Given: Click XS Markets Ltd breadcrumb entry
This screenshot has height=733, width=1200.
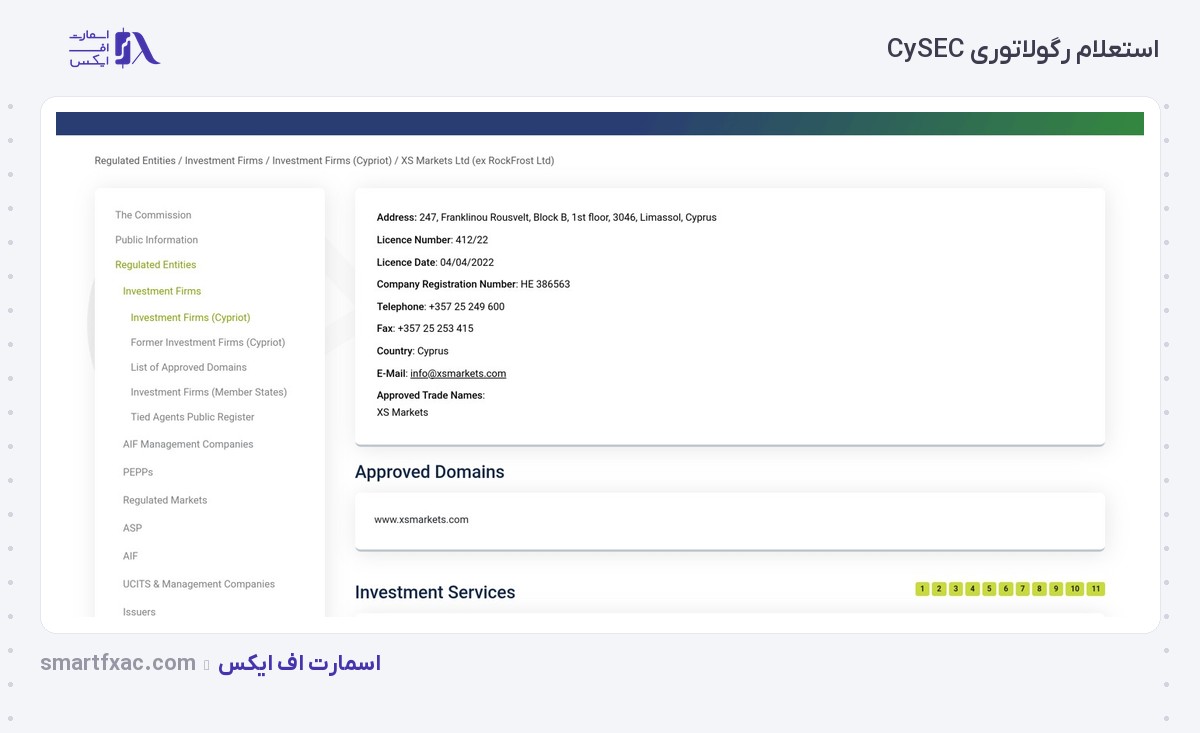Looking at the screenshot, I should 477,160.
